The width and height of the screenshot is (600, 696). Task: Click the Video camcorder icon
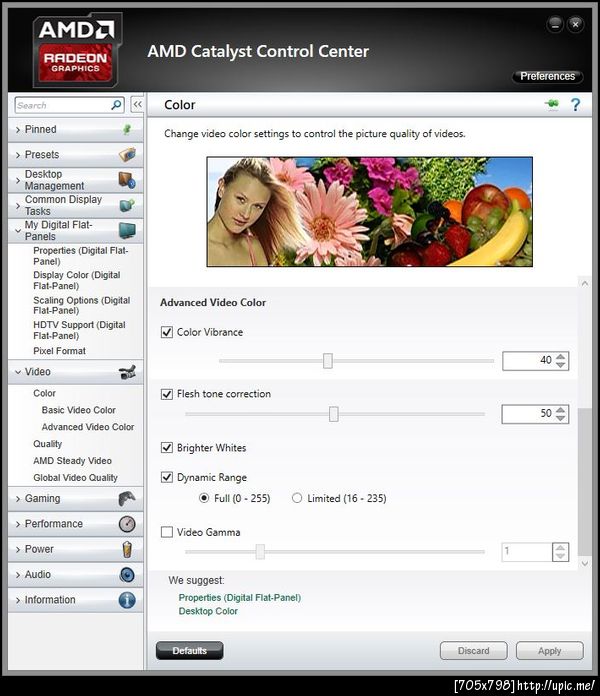click(x=127, y=372)
